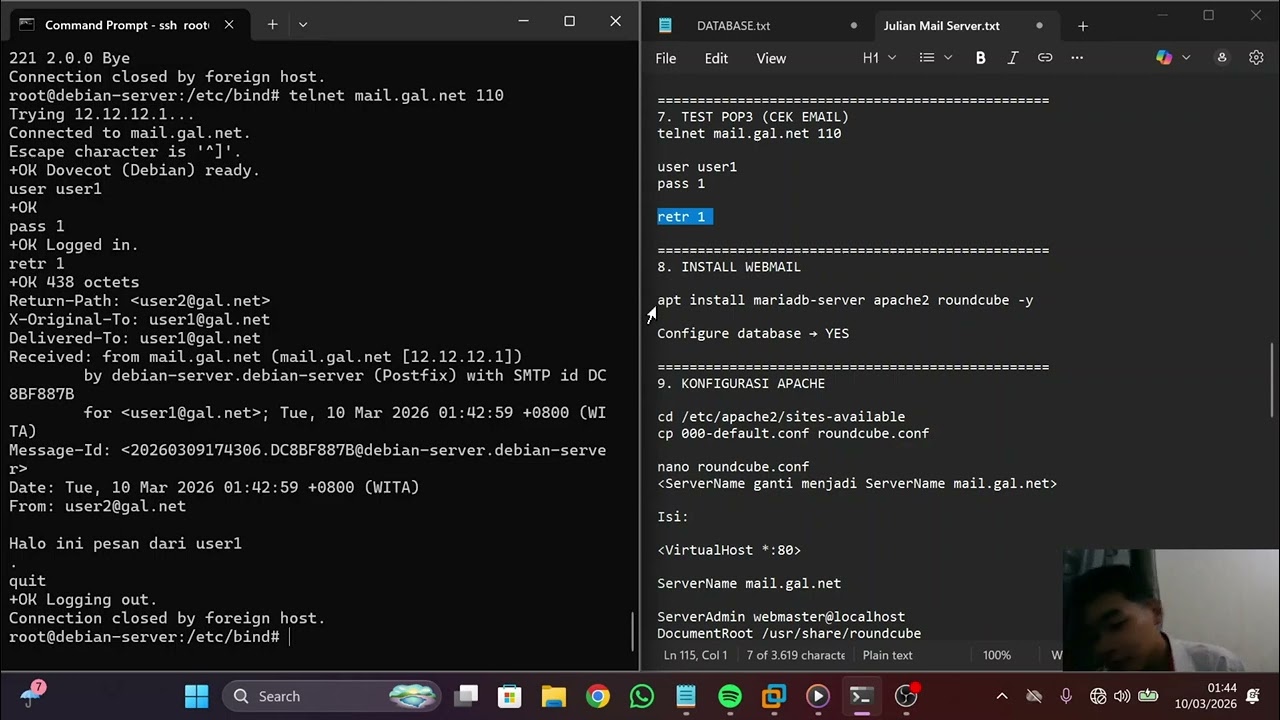Expand the Copilot dropdown arrow
This screenshot has width=1280, height=720.
coord(1186,58)
